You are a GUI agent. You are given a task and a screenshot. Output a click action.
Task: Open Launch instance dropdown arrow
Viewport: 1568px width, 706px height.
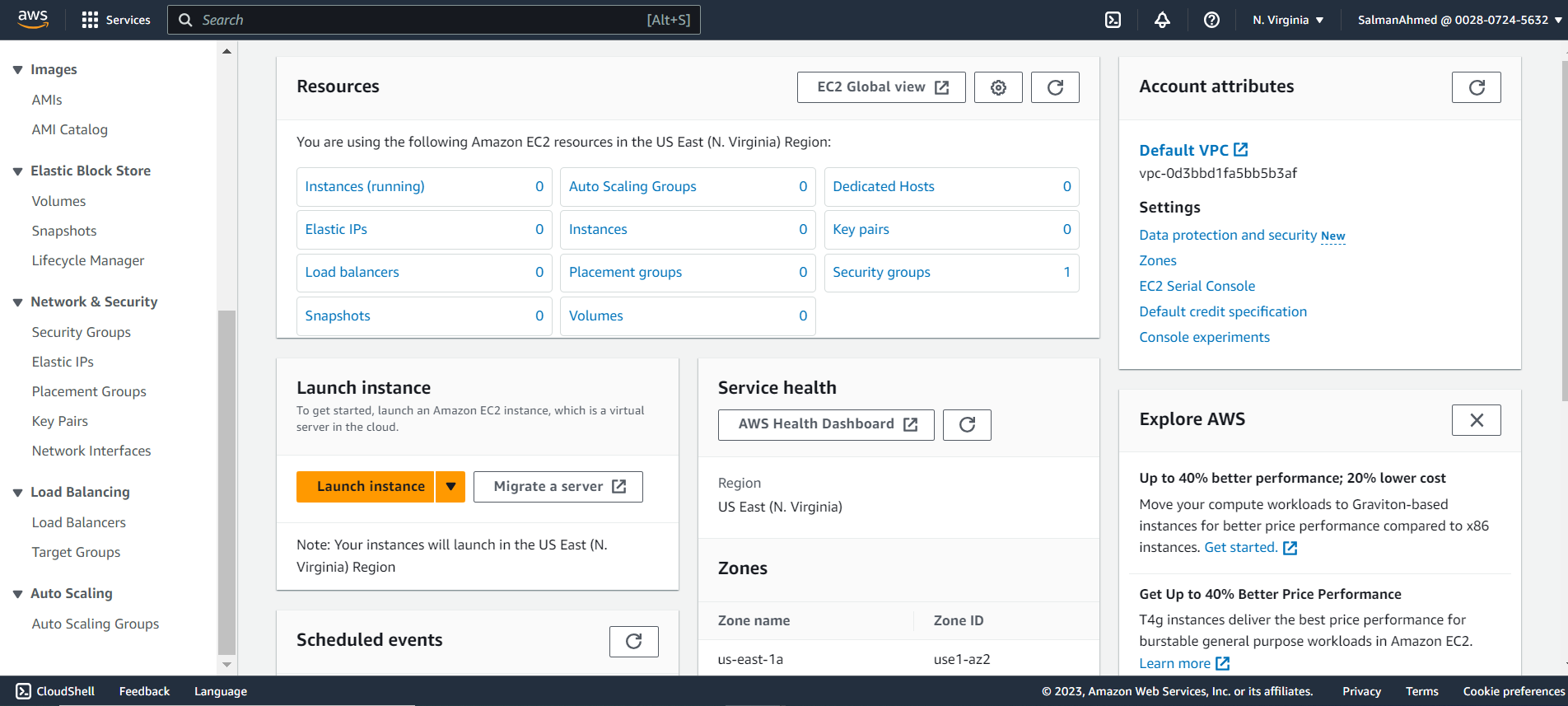[x=450, y=487]
